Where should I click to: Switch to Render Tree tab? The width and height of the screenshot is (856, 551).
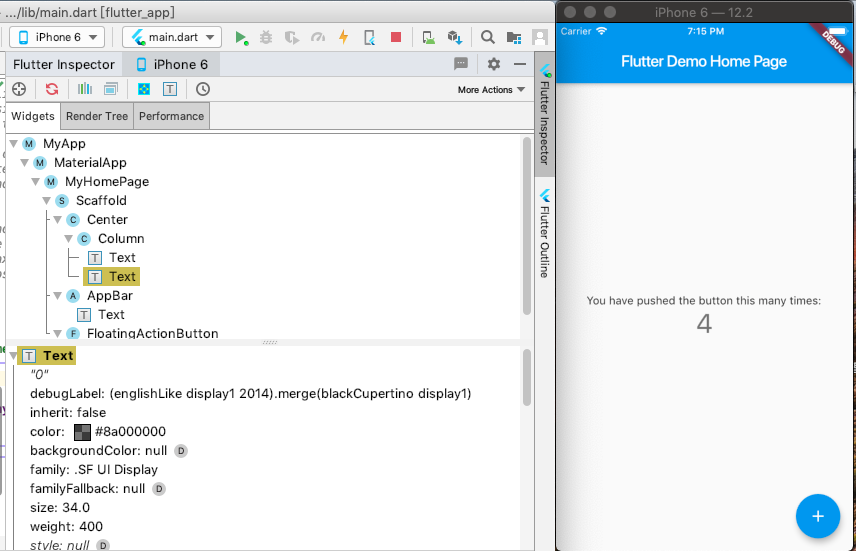tap(97, 116)
